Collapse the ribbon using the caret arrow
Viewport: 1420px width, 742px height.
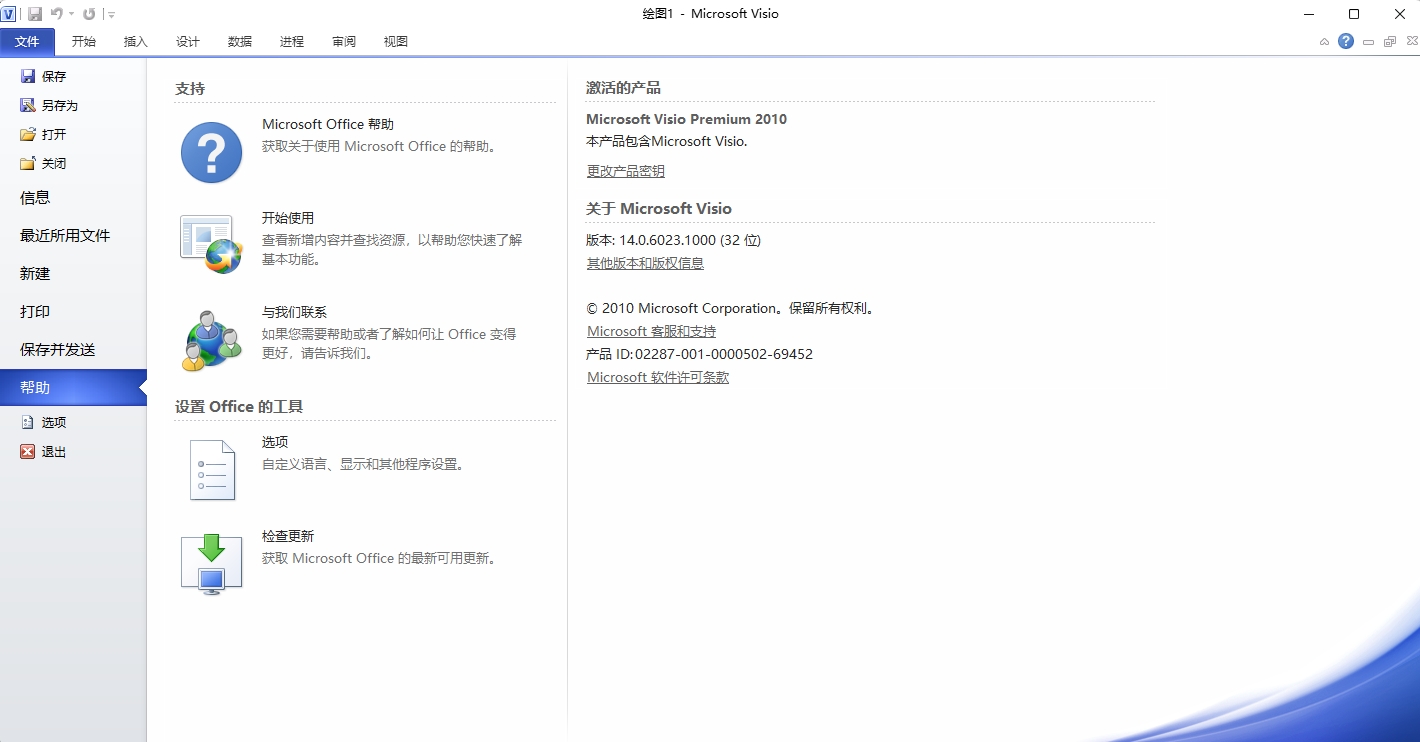click(x=1324, y=42)
